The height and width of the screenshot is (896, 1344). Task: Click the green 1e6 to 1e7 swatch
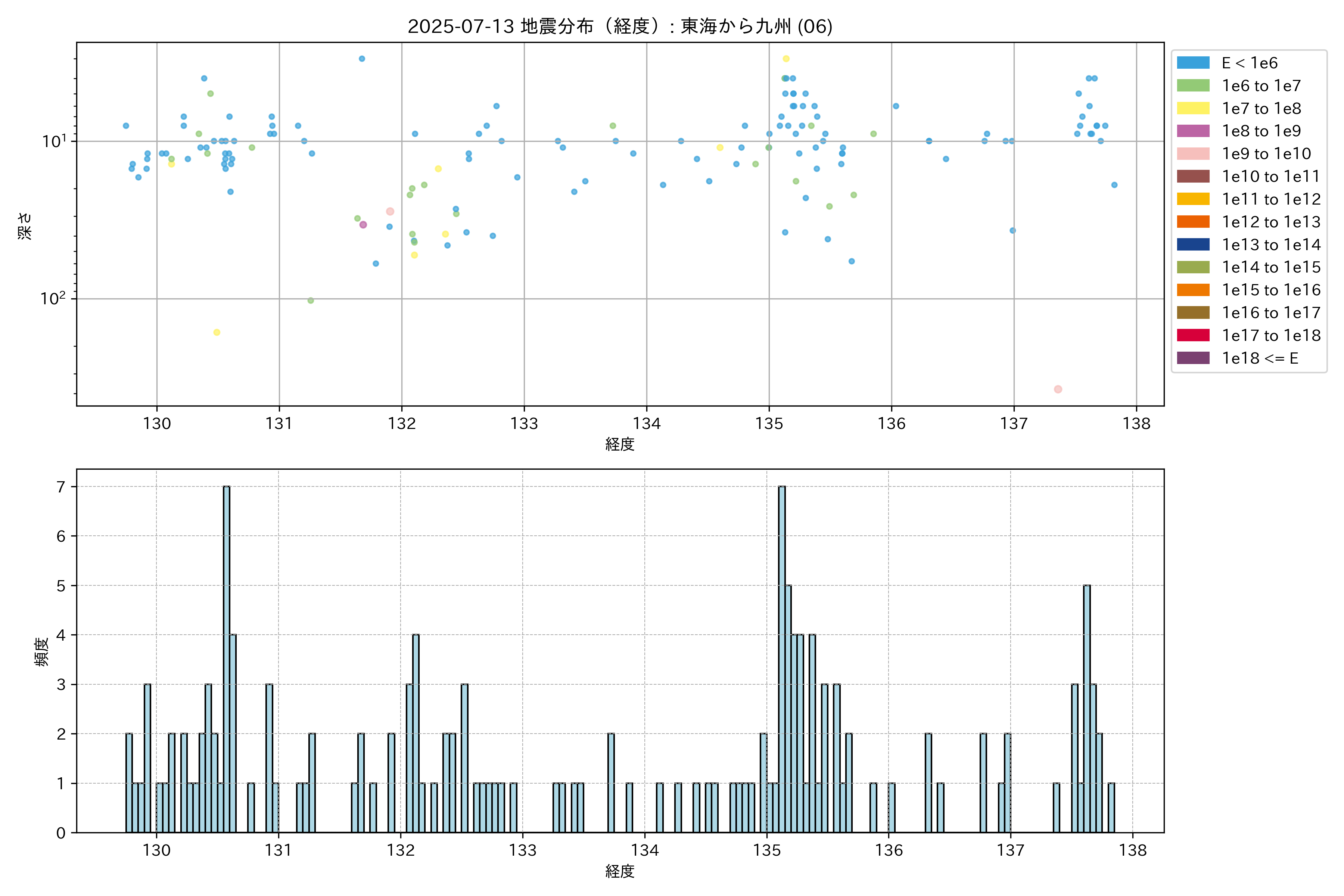1192,86
